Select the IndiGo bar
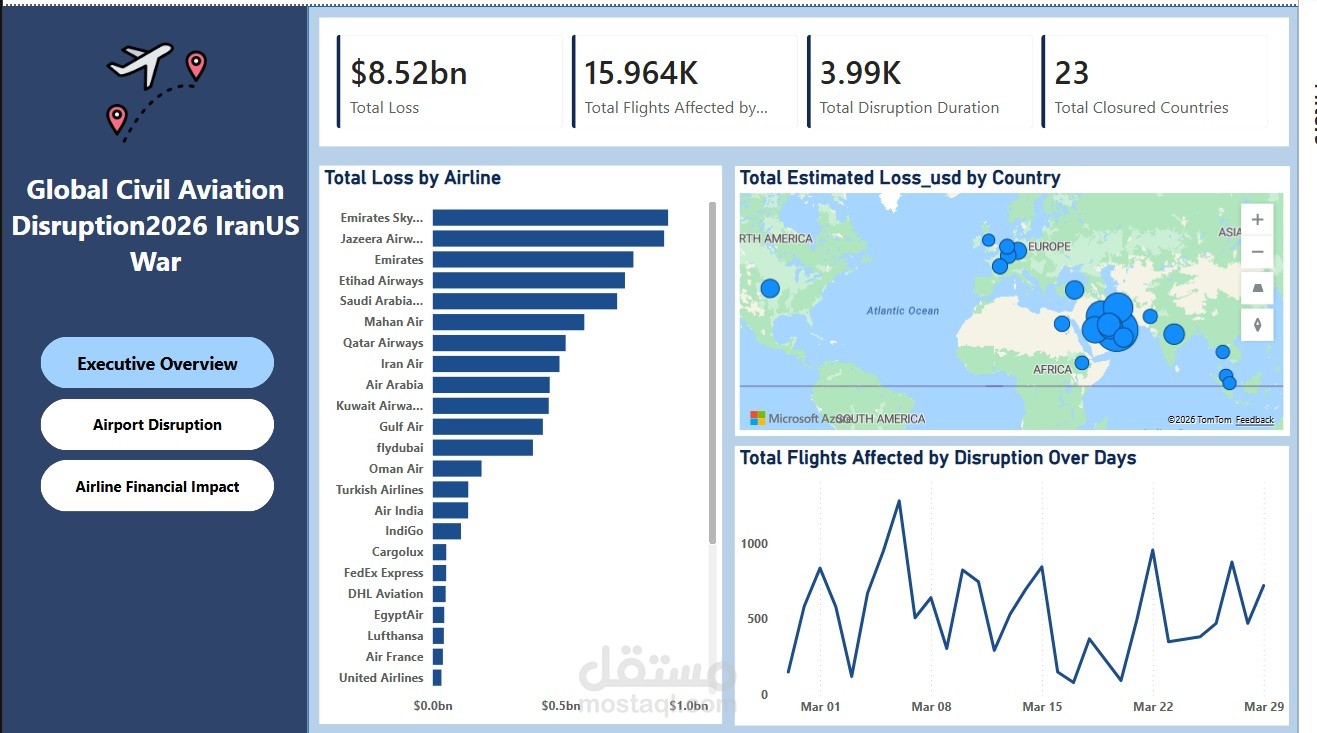 click(447, 532)
